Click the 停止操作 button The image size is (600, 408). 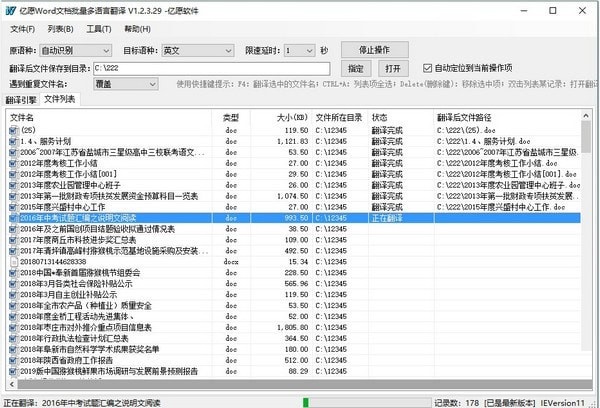tap(375, 50)
